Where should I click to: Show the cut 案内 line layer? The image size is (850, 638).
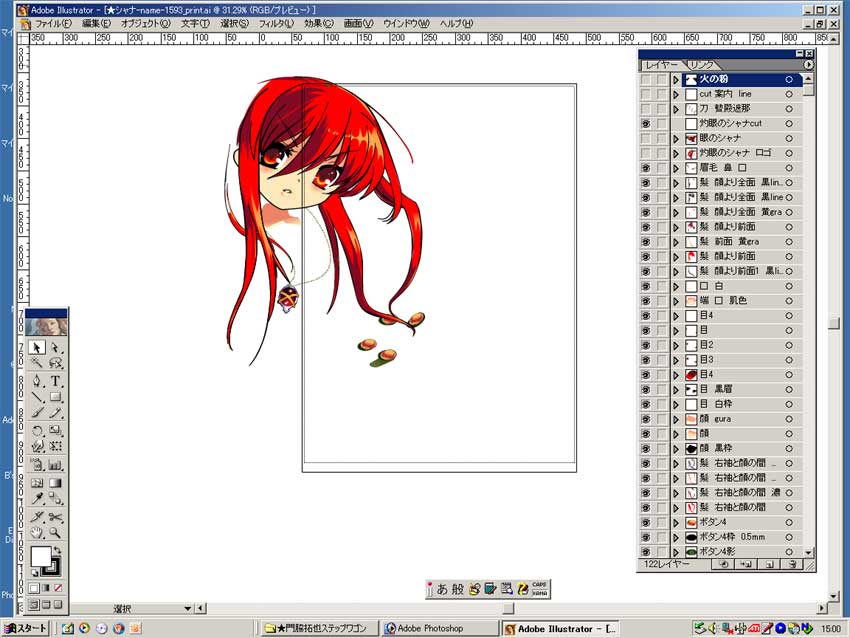click(x=645, y=94)
